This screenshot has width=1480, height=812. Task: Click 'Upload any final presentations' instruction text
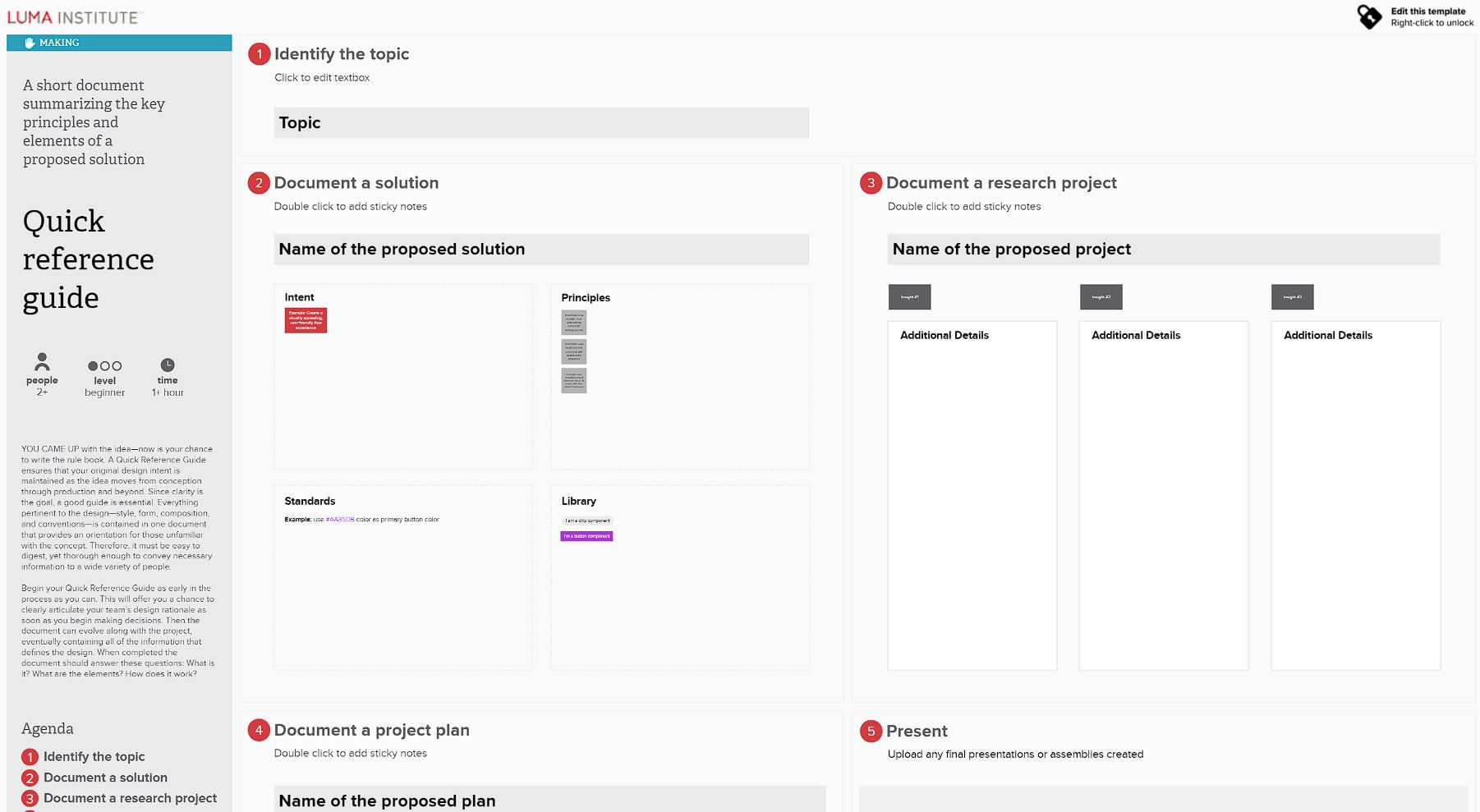pos(1015,755)
